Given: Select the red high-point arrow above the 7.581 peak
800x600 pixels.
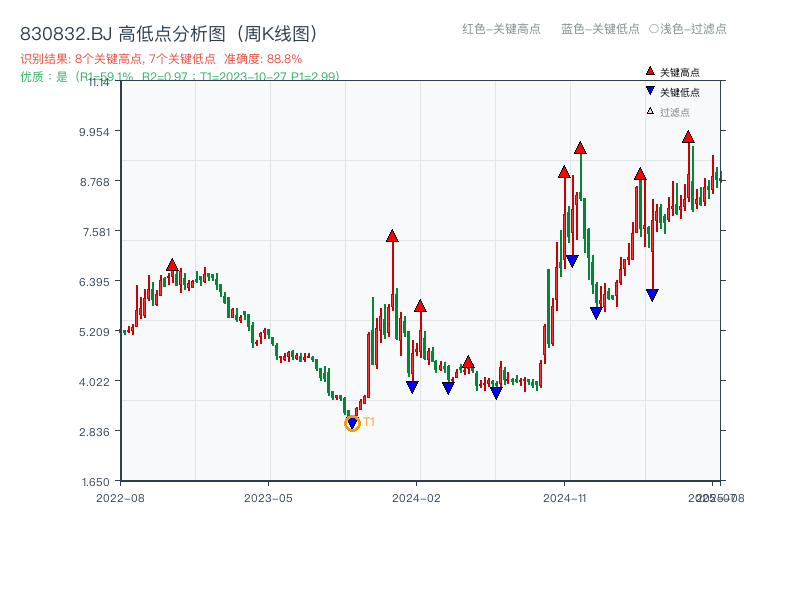Looking at the screenshot, I should (392, 237).
